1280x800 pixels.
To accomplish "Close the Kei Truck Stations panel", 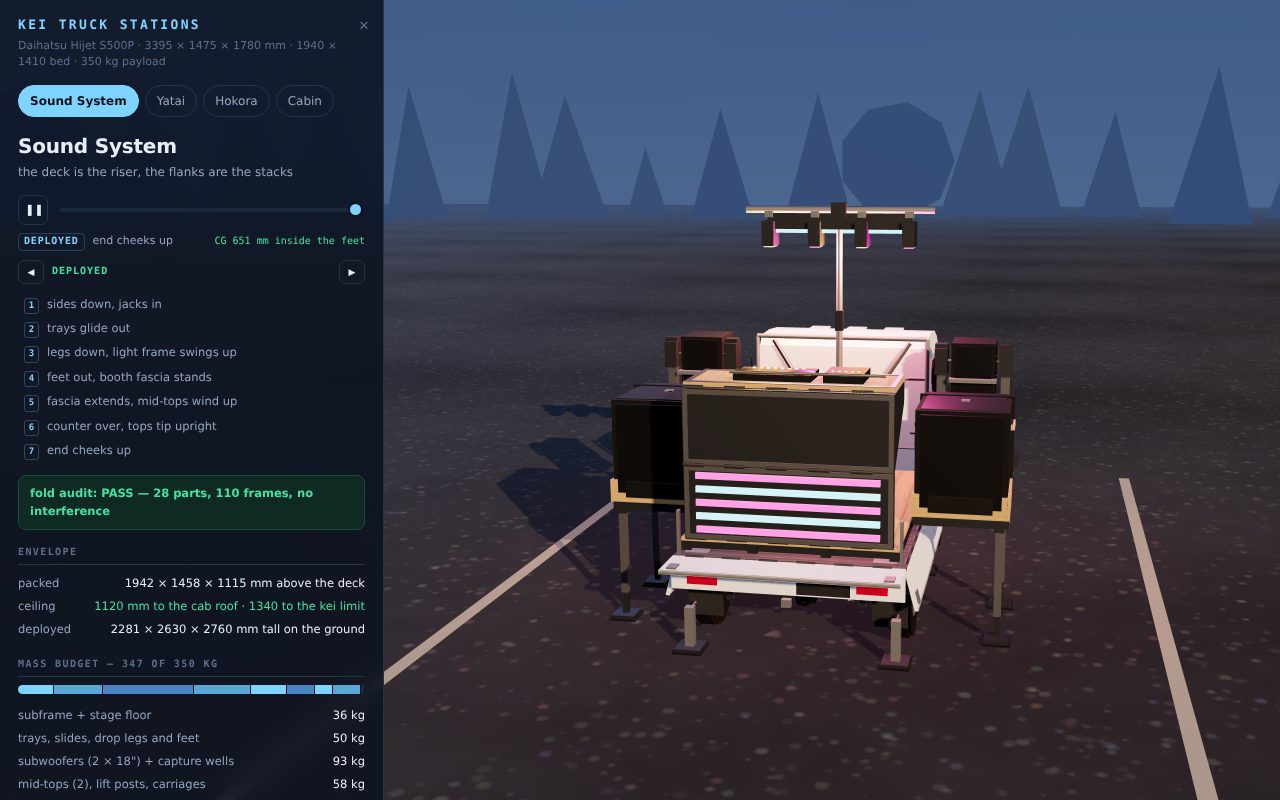I will pos(363,25).
